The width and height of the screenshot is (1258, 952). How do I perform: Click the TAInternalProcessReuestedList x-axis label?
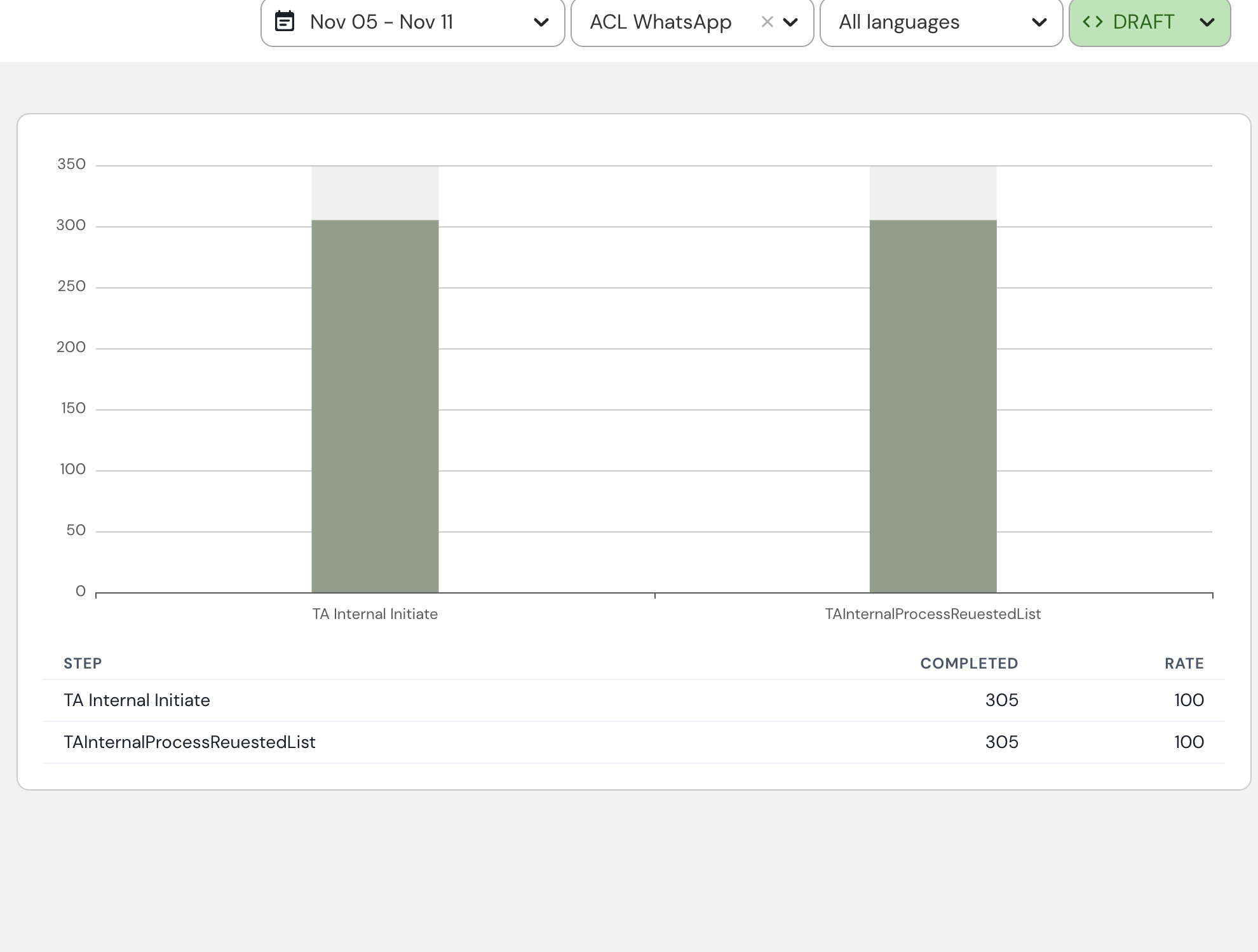click(933, 614)
